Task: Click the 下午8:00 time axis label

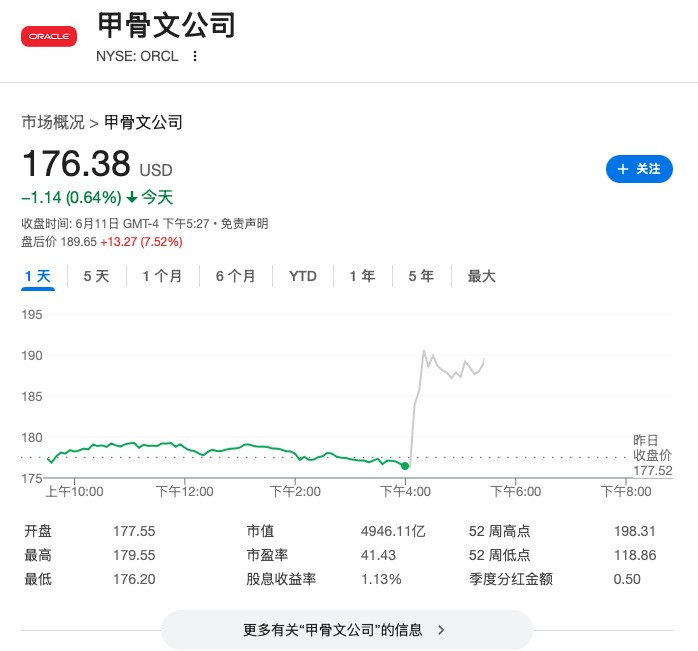Action: point(626,492)
